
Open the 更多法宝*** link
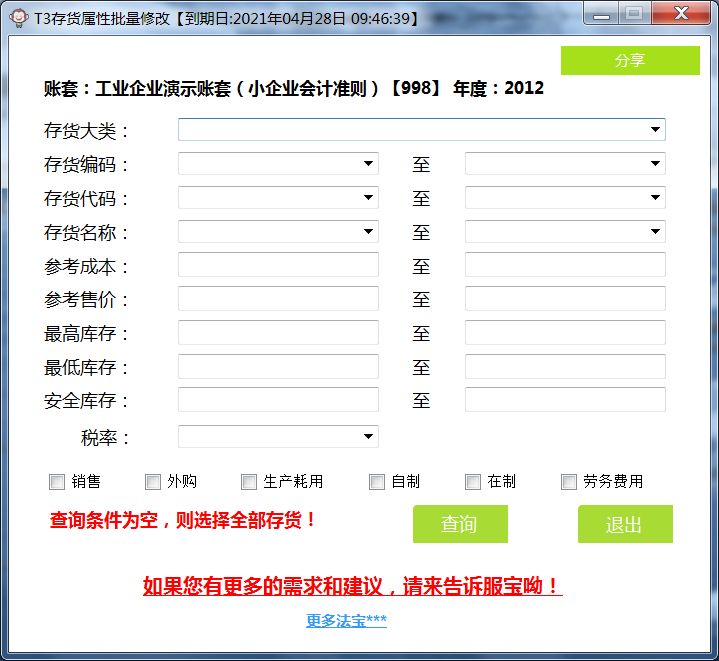click(347, 621)
